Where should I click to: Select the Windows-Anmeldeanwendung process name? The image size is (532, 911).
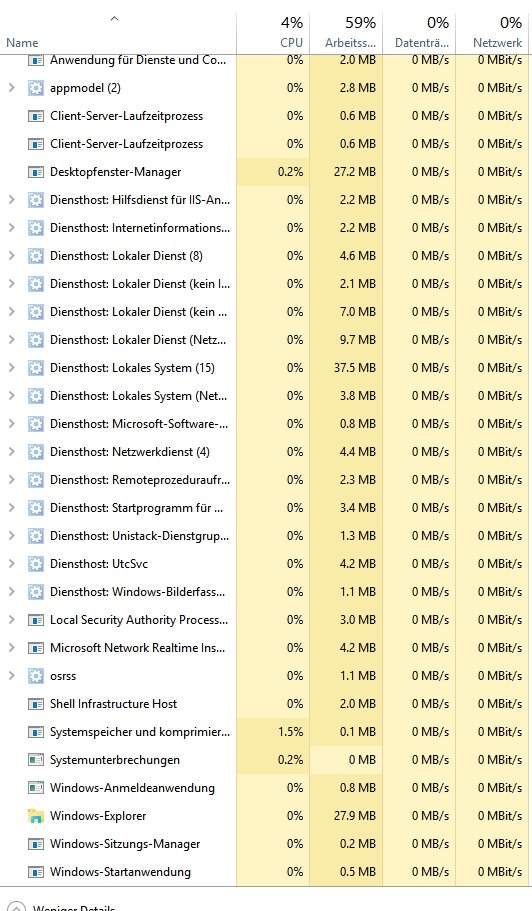(132, 788)
